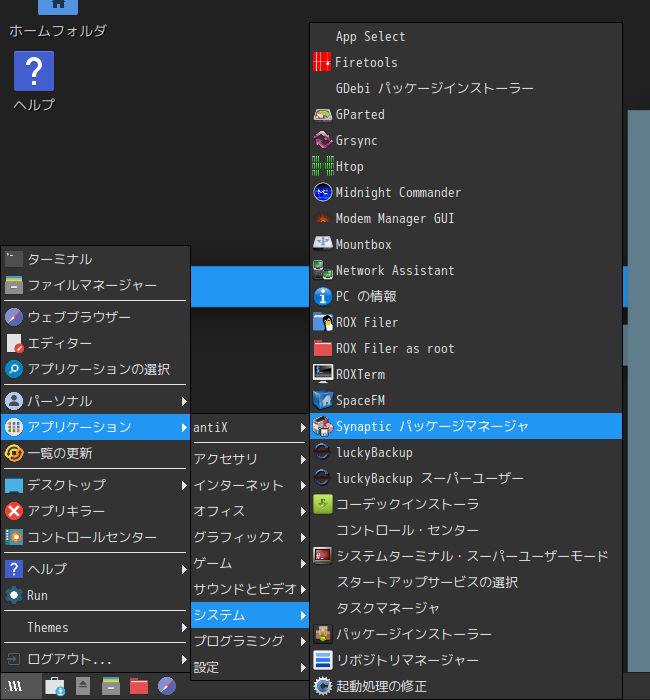650x700 pixels.
Task: Launch GDebi パッケージインストーラー
Action: point(466,88)
